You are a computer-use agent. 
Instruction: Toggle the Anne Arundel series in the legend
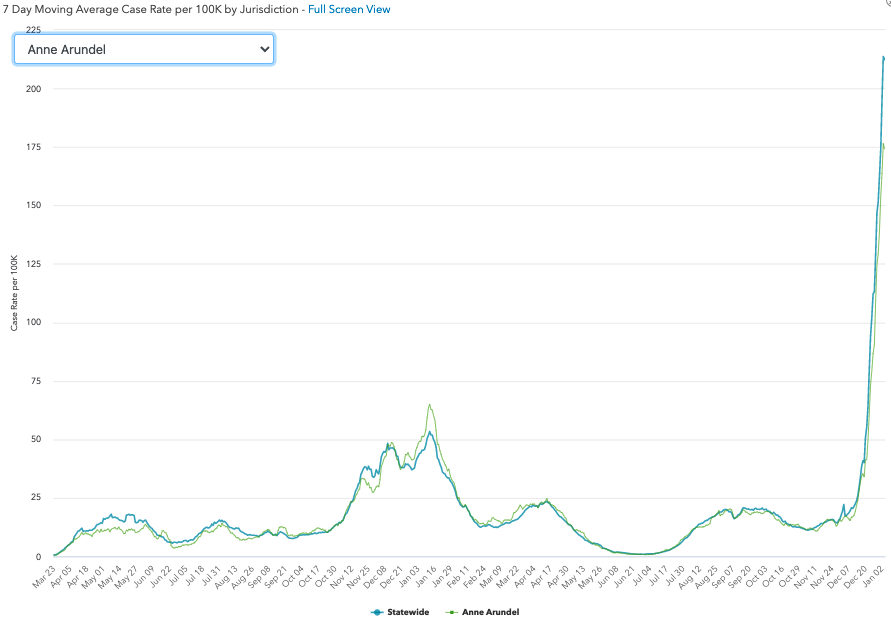click(489, 611)
